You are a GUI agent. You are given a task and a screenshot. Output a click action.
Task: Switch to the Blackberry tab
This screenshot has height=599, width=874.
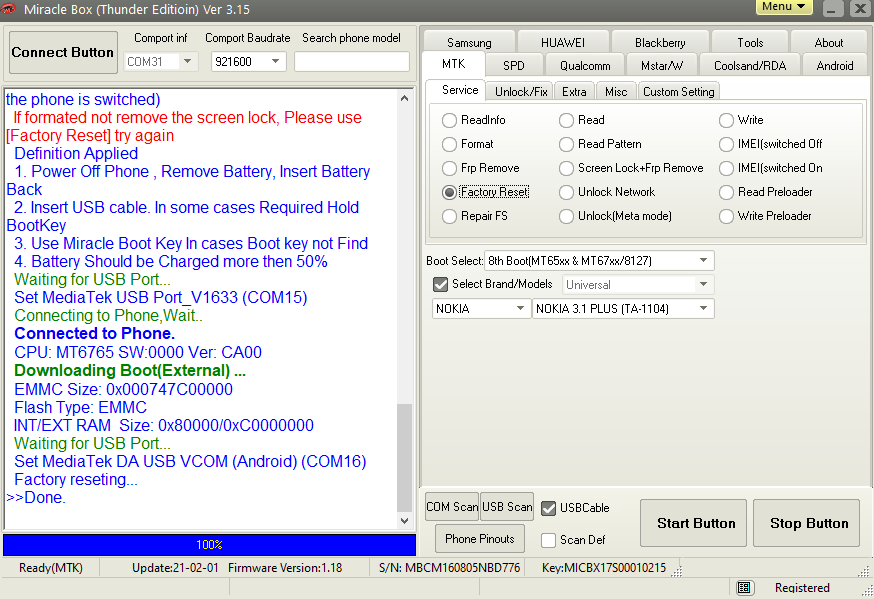(660, 43)
